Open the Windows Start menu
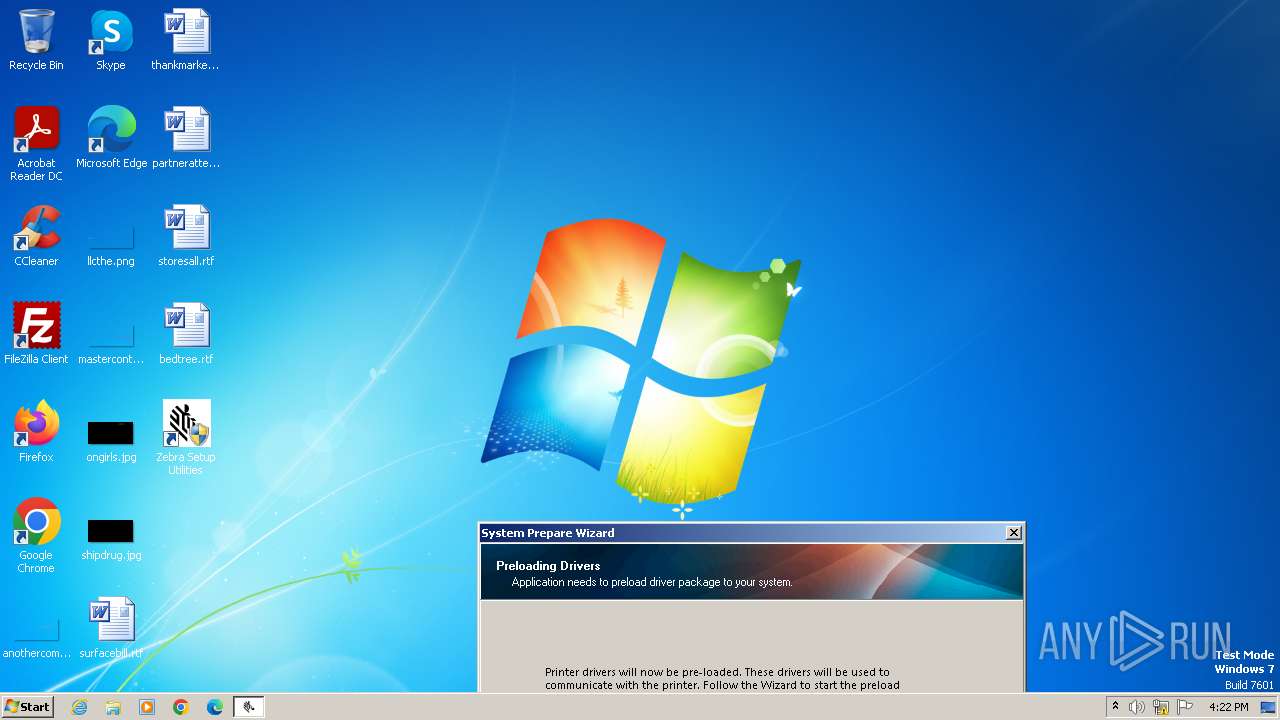 click(27, 706)
